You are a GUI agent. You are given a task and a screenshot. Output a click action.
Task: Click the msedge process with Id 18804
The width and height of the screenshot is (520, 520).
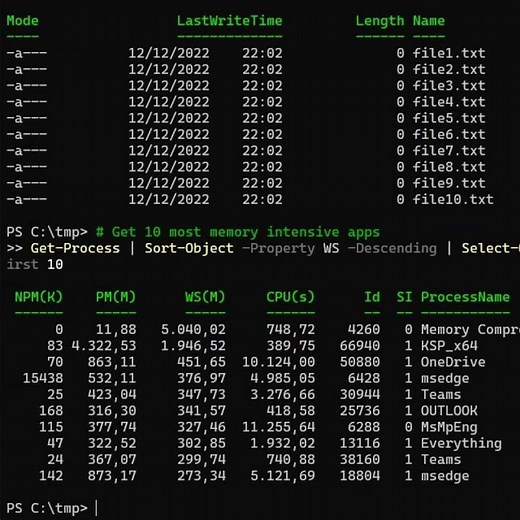click(445, 476)
